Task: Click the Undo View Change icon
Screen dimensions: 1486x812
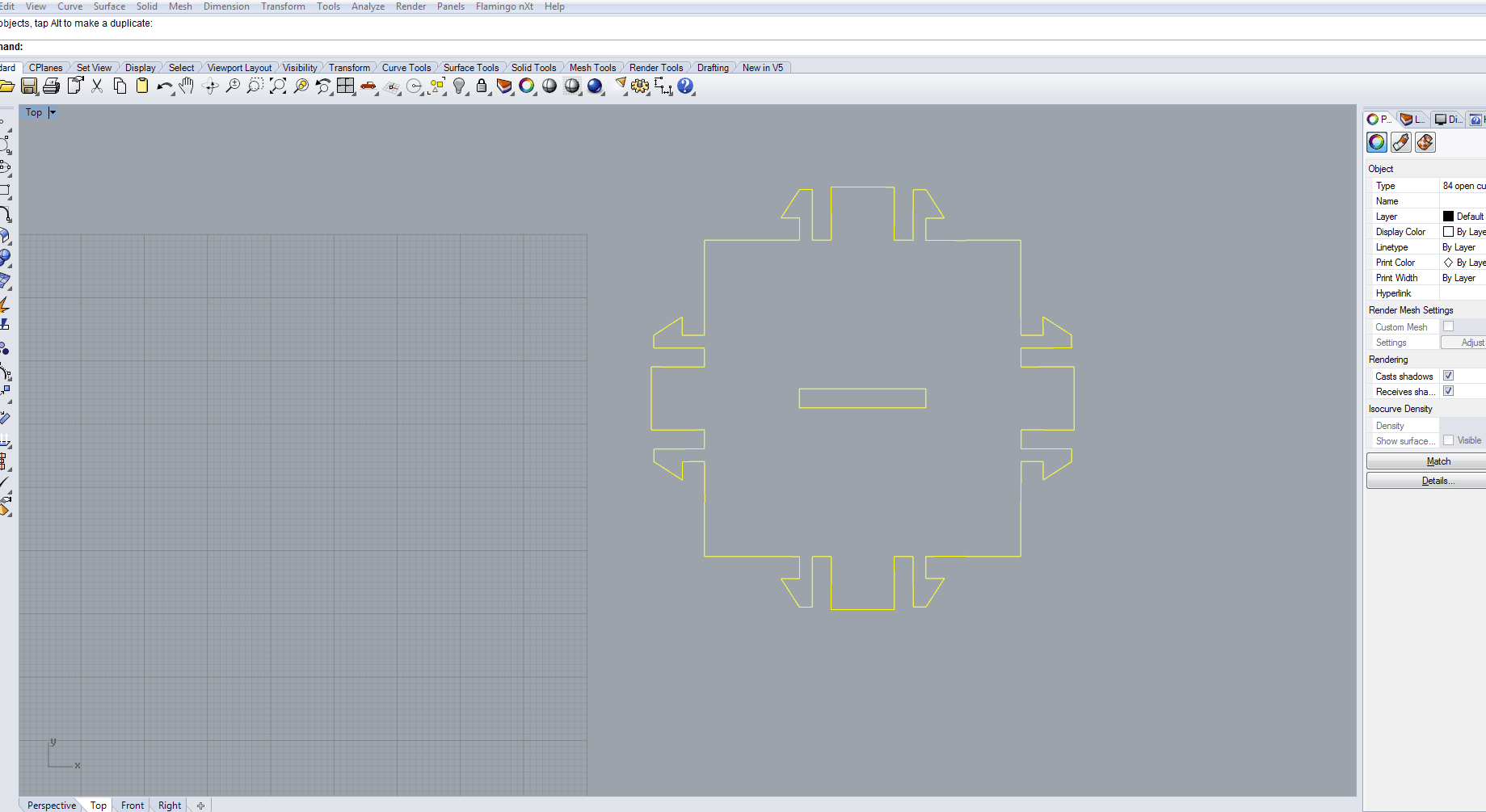Action: pyautogui.click(x=323, y=86)
